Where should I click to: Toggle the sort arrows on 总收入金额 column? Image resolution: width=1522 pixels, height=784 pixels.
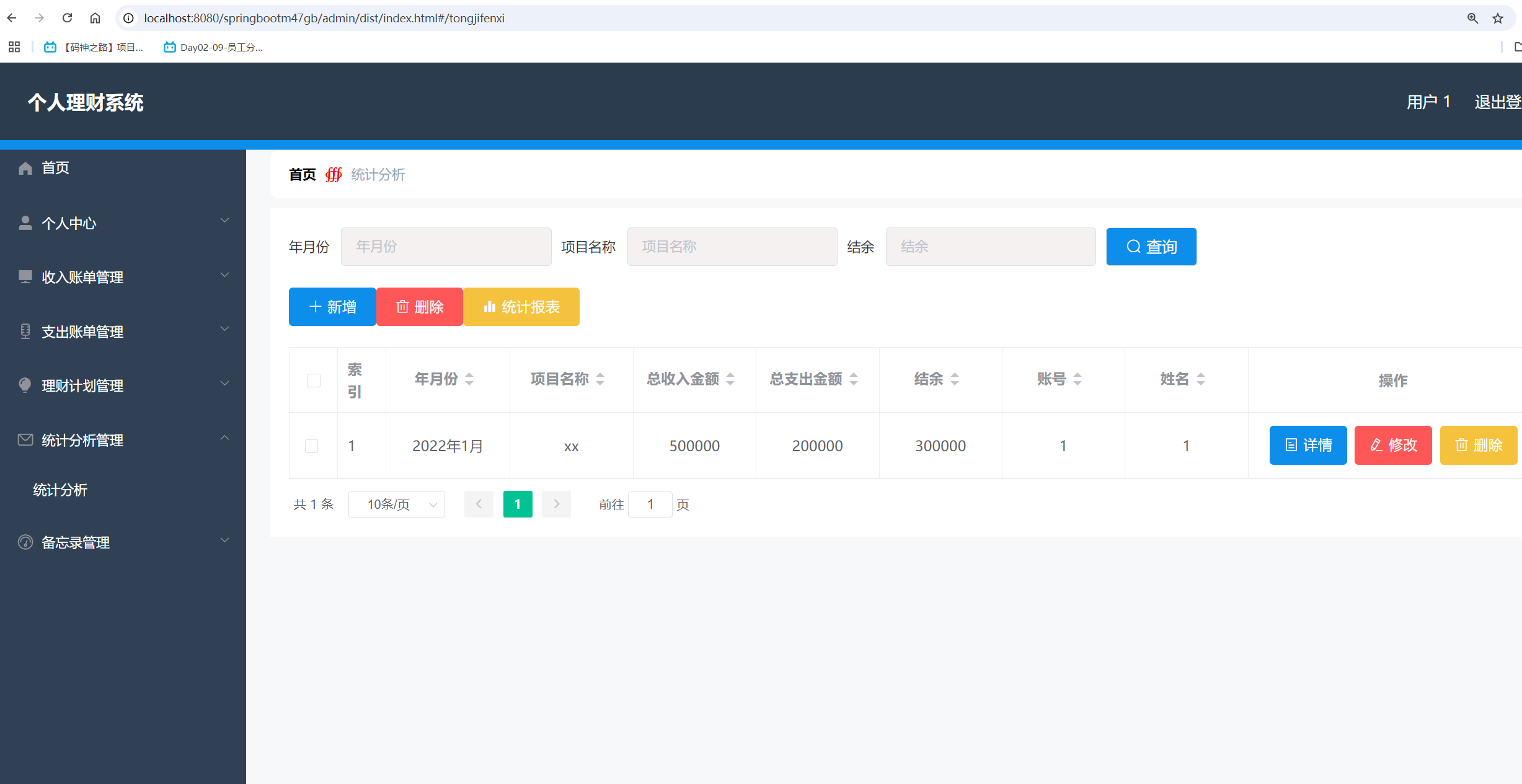coord(730,379)
